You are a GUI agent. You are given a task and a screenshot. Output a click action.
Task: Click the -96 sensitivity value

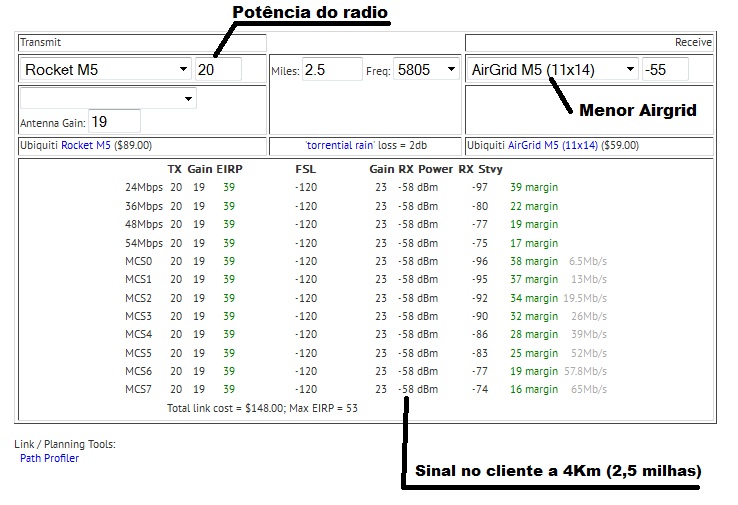(480, 261)
